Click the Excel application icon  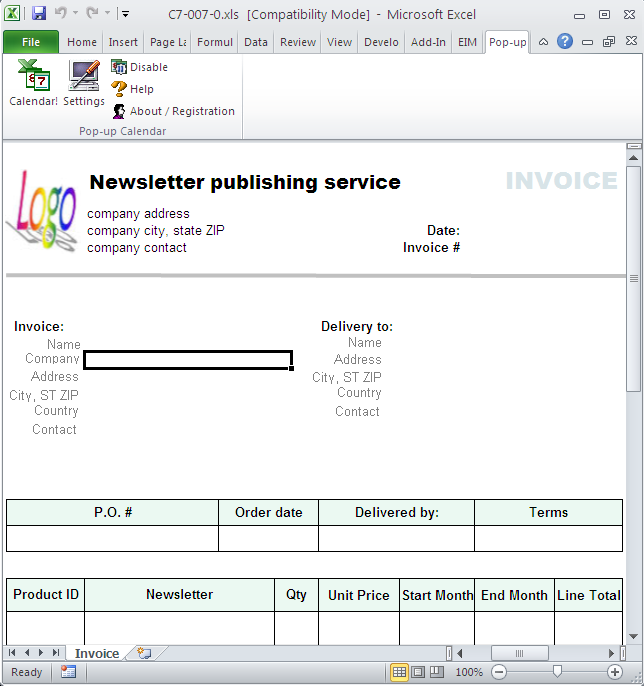point(12,14)
